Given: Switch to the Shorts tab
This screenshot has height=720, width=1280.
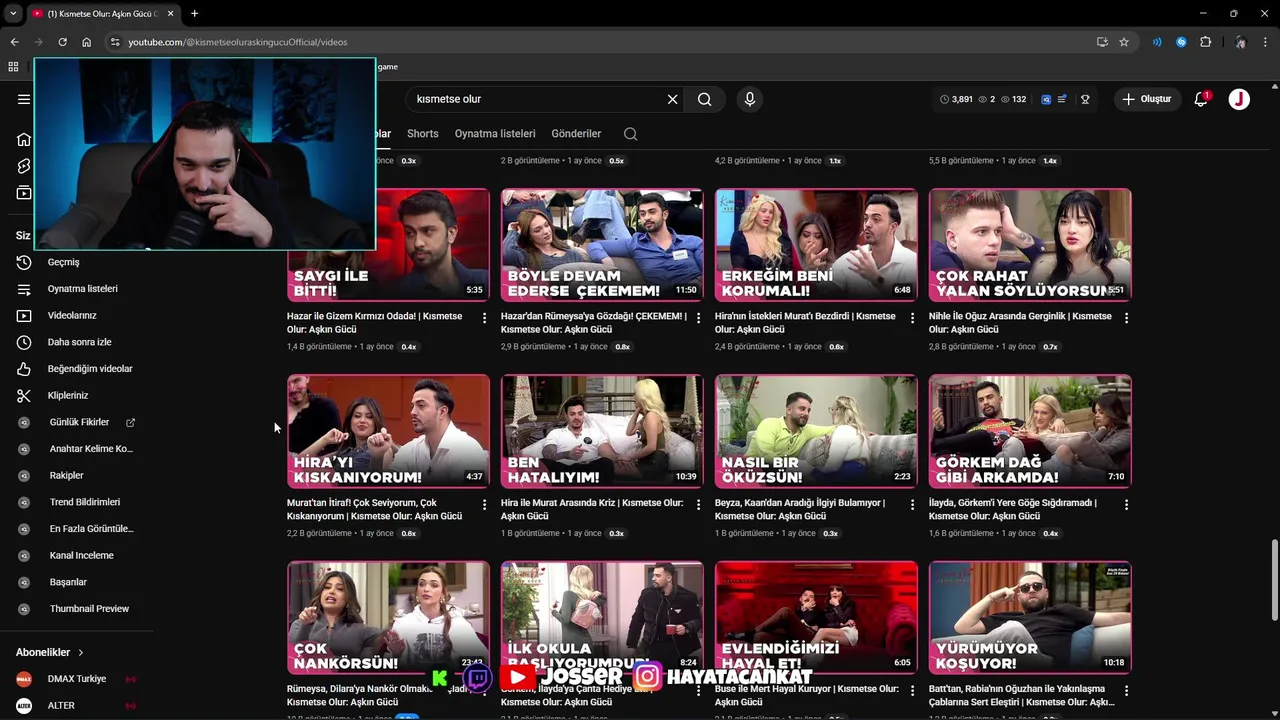Looking at the screenshot, I should pos(422,134).
